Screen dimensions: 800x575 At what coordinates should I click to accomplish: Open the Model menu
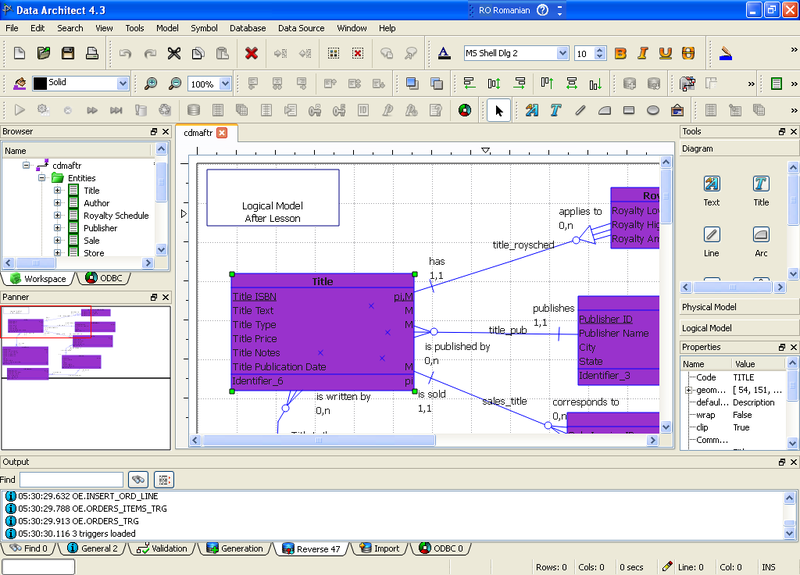click(167, 28)
